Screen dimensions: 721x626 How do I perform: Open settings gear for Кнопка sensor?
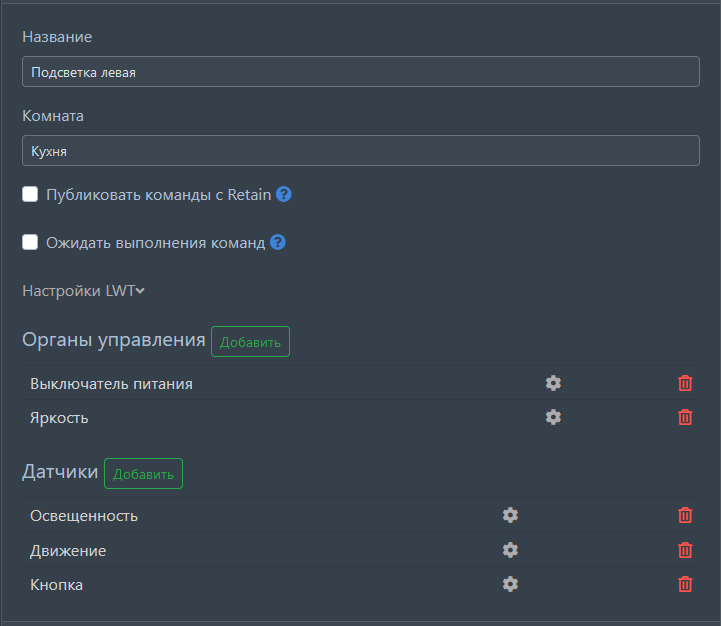click(x=510, y=584)
